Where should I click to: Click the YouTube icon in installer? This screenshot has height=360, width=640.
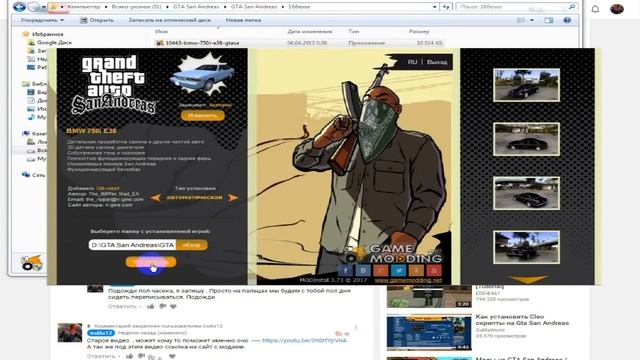(x=434, y=270)
